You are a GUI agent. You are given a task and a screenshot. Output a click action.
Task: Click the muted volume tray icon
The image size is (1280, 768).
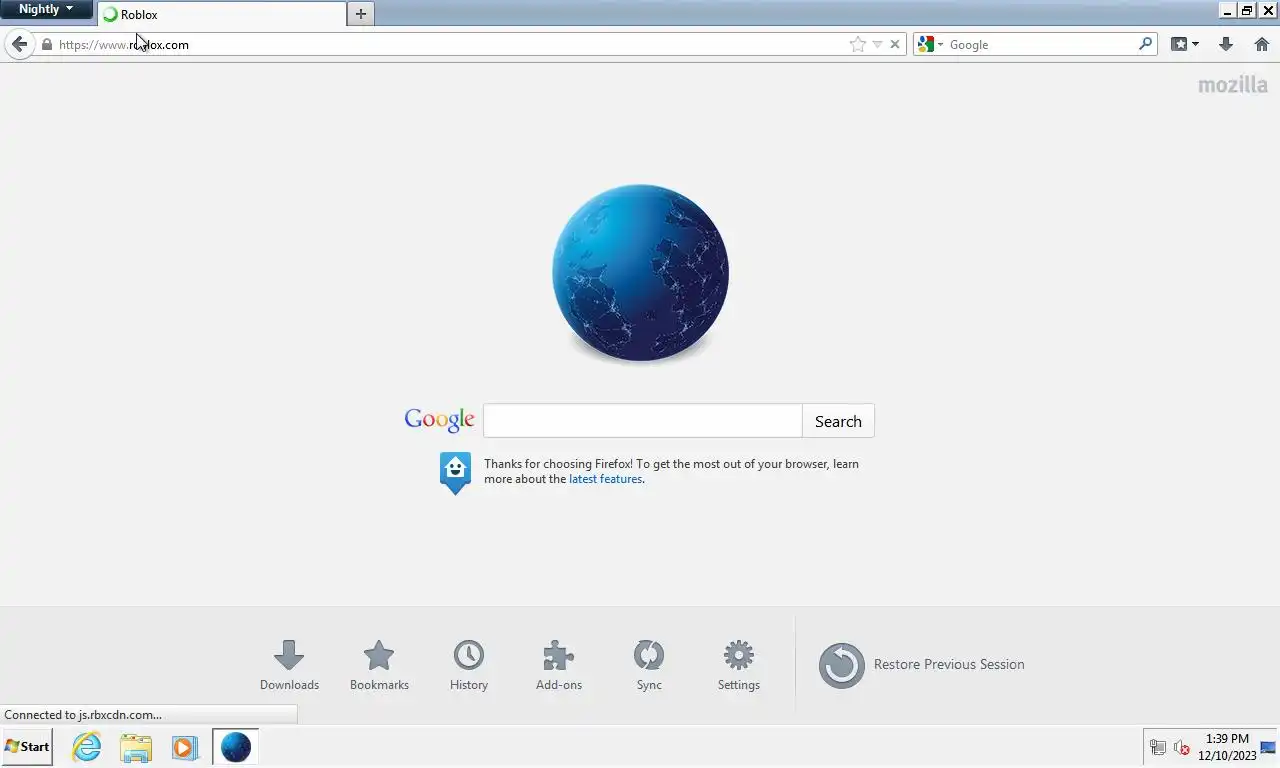pyautogui.click(x=1181, y=748)
